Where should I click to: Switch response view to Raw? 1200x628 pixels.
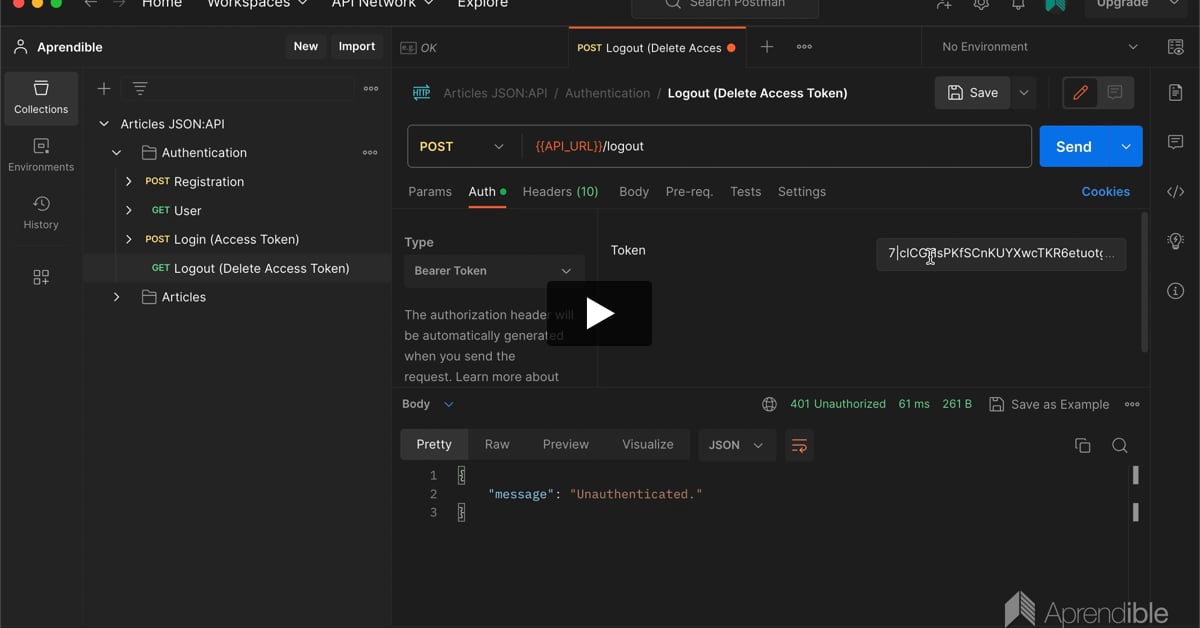point(497,445)
